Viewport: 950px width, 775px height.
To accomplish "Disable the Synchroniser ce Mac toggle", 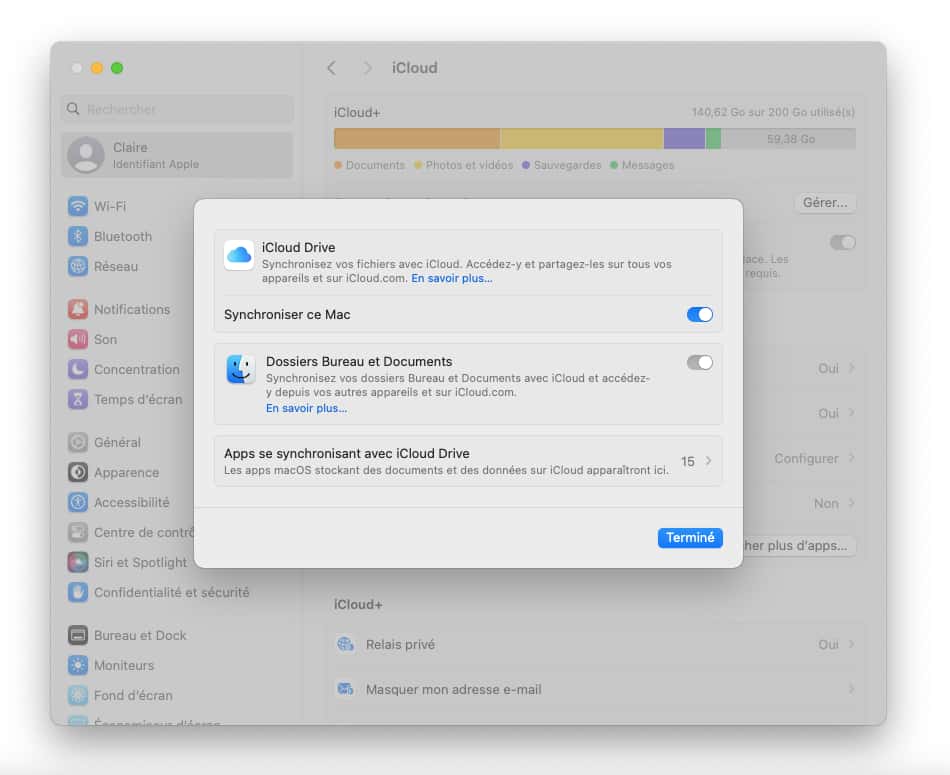I will tap(699, 314).
